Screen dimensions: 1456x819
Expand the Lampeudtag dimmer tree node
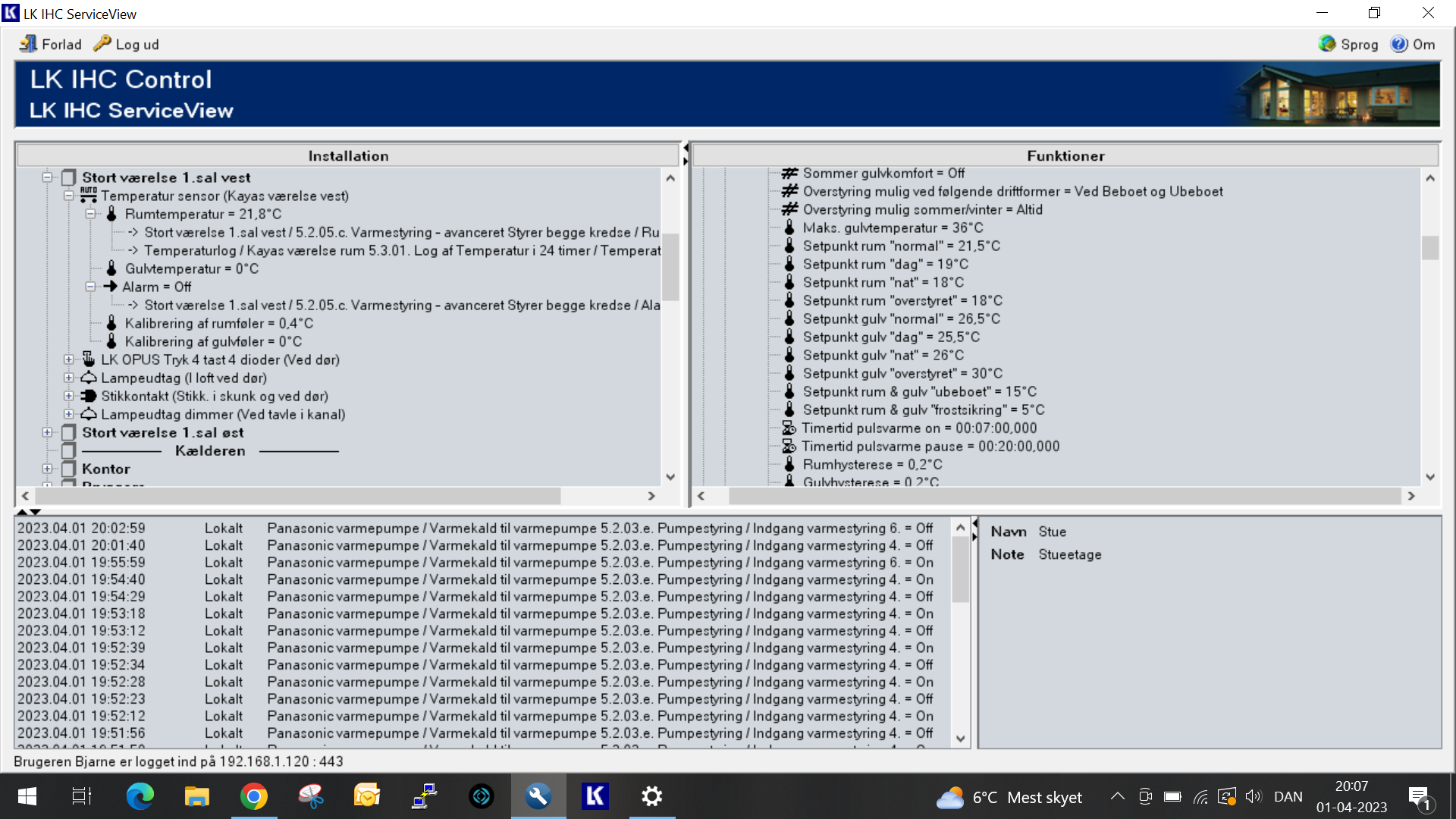coord(69,414)
